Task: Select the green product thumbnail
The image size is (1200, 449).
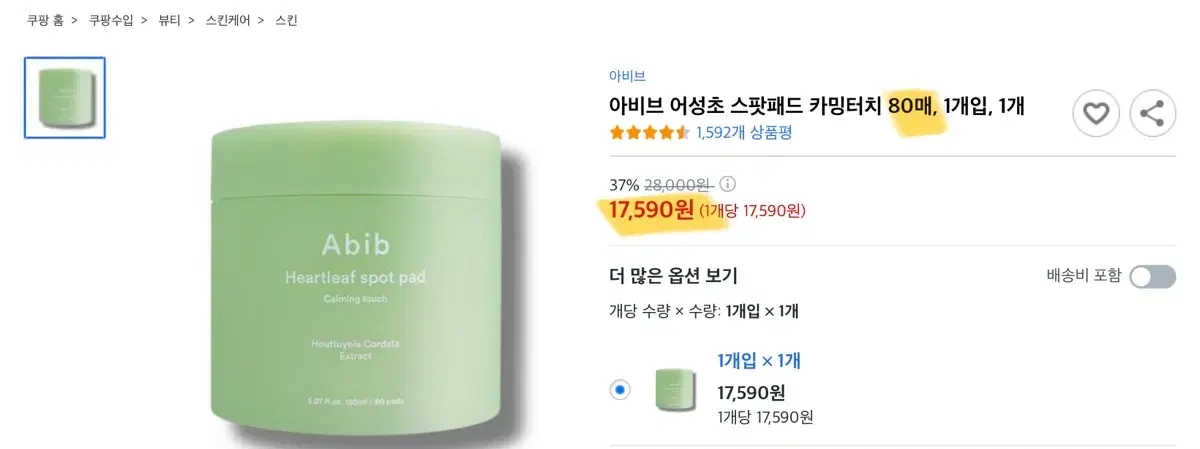Action: click(65, 97)
